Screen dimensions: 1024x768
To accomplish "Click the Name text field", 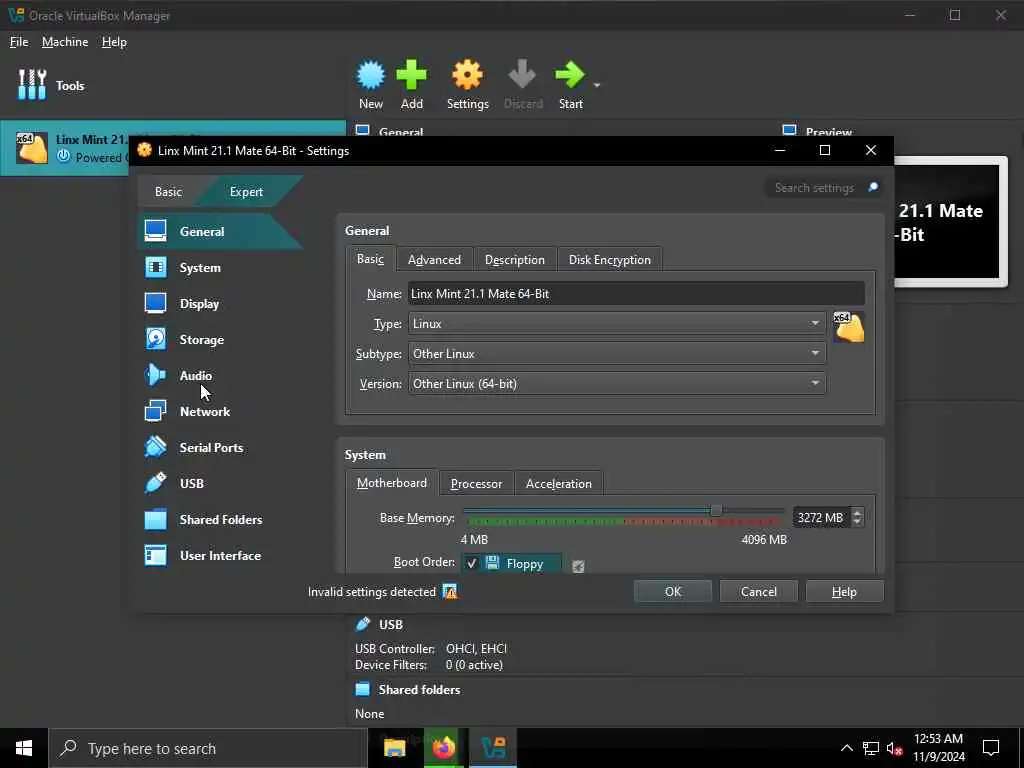I will click(636, 294).
